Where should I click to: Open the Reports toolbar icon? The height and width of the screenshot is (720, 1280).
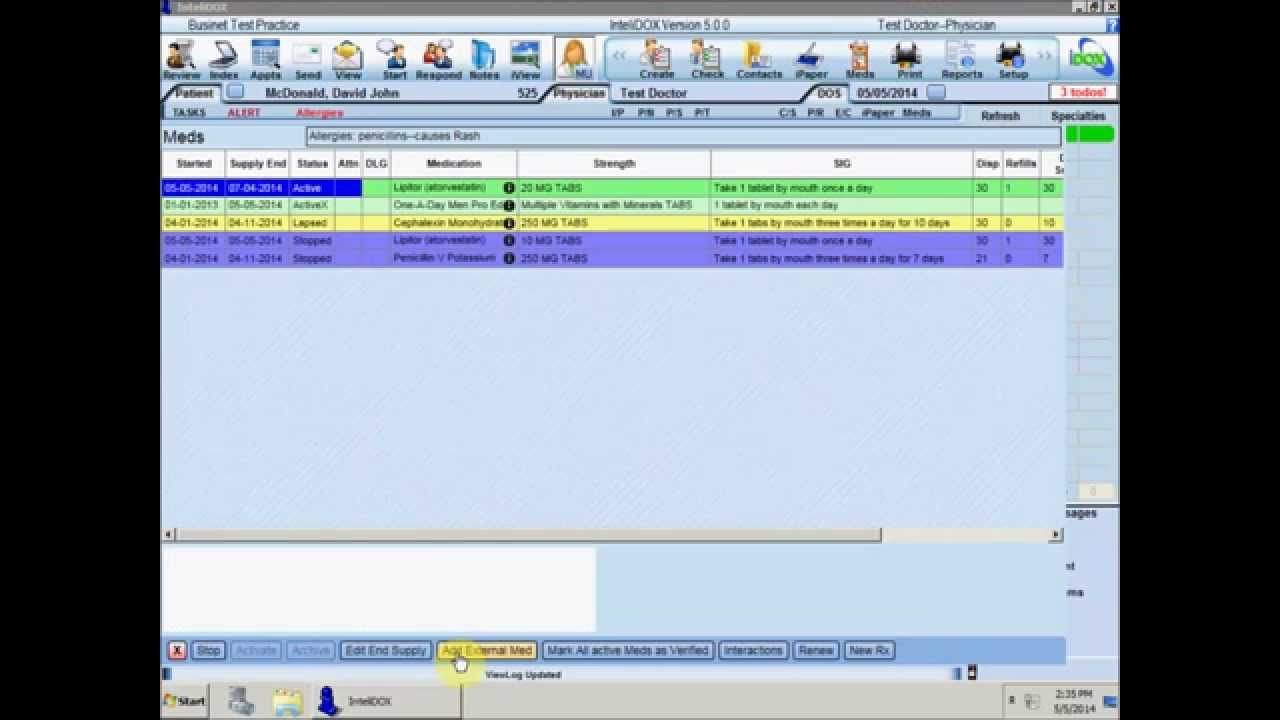point(961,59)
